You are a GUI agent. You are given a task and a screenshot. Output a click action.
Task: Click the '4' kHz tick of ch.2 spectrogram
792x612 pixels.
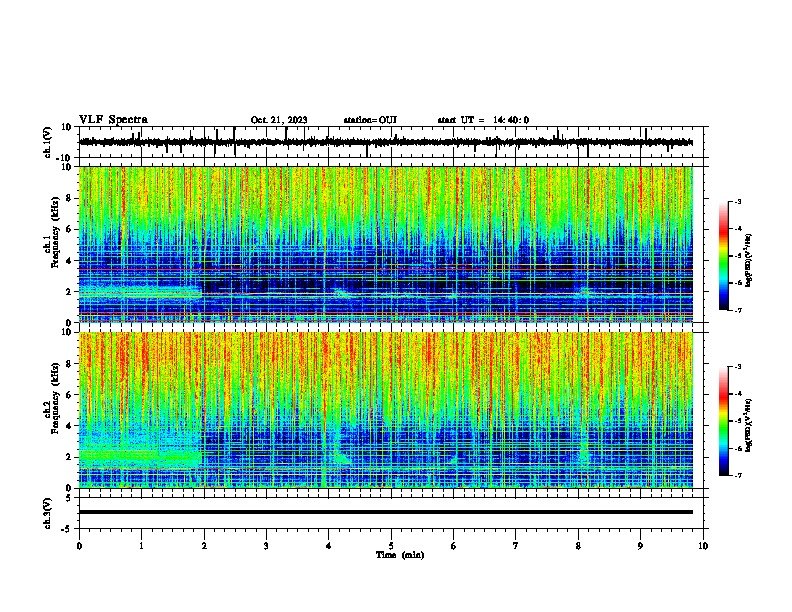(x=69, y=426)
